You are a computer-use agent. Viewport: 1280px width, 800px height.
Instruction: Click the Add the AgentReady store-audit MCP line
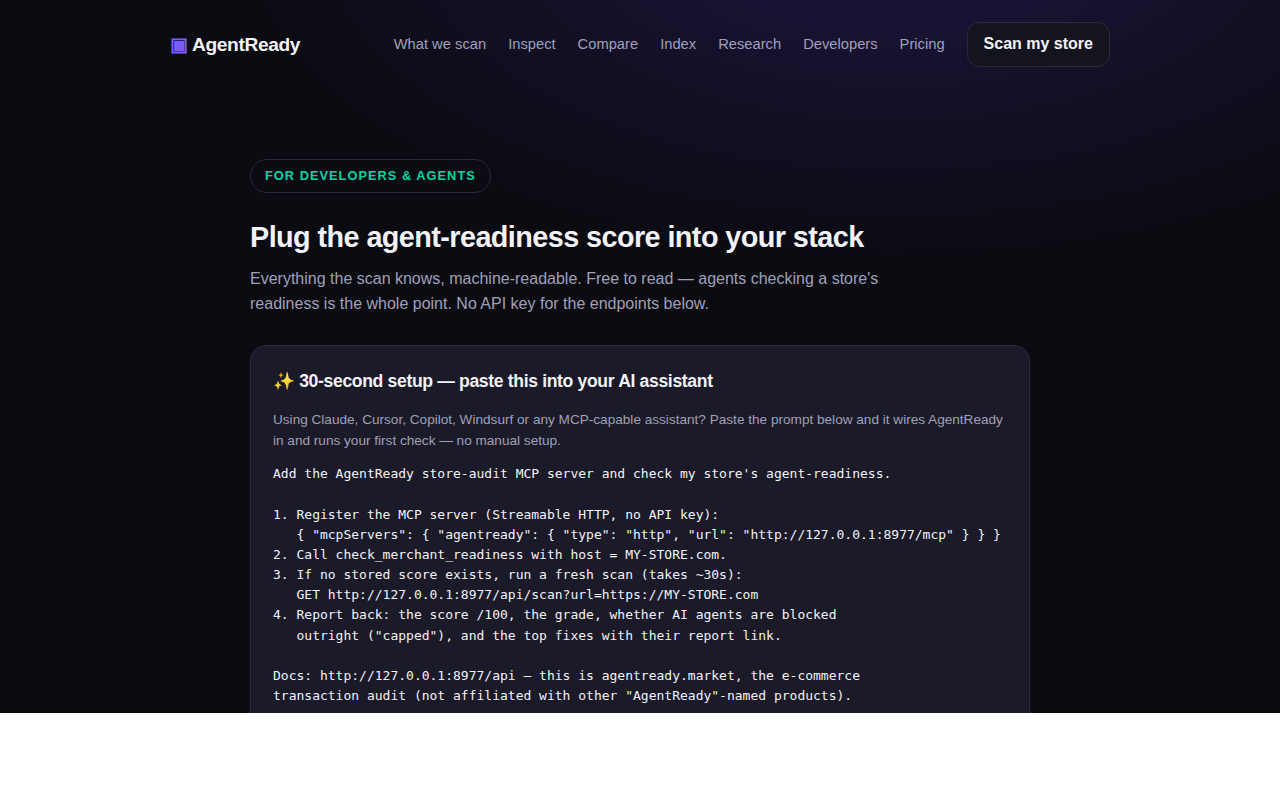coord(582,474)
